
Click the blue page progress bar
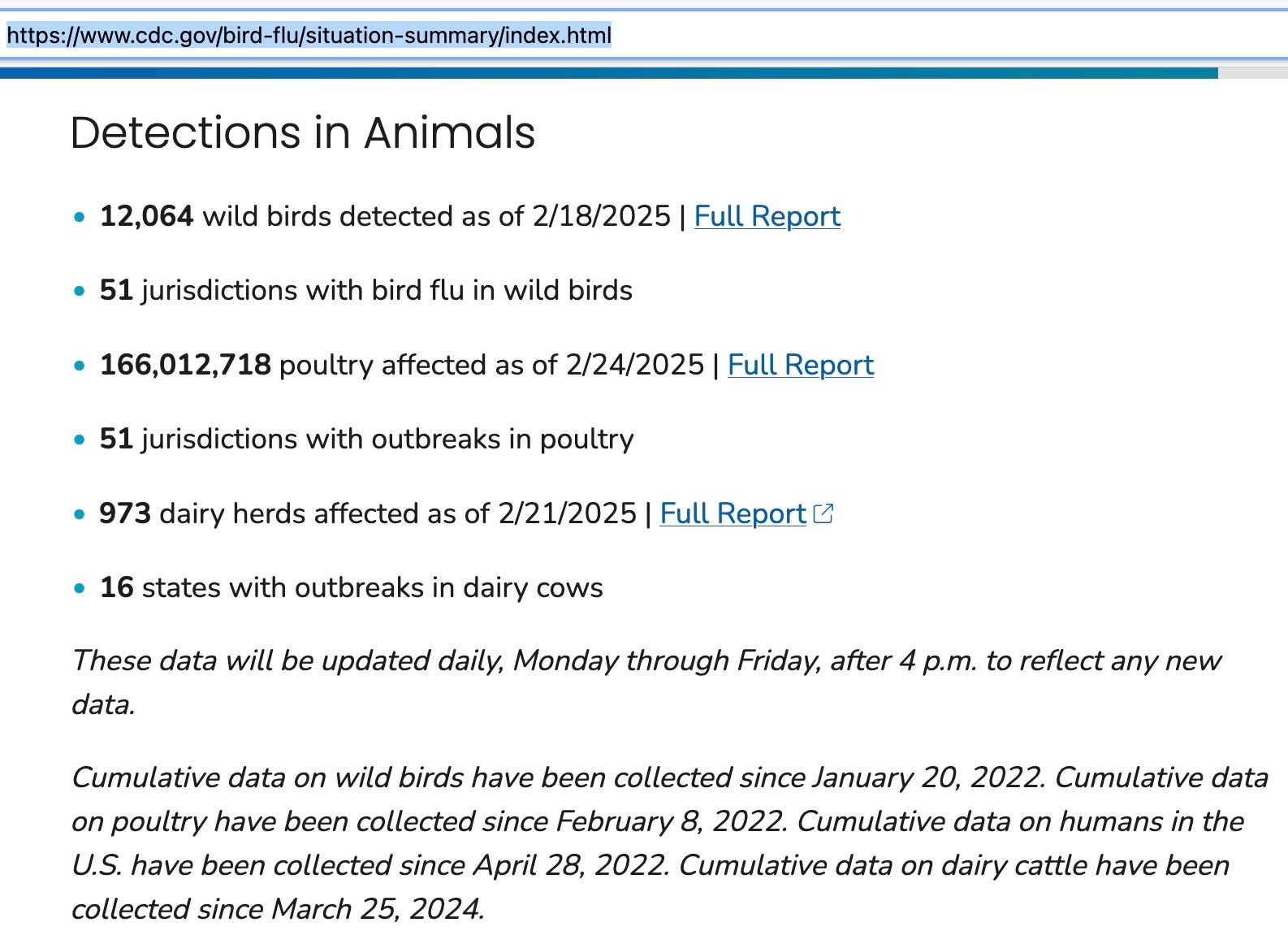click(609, 73)
